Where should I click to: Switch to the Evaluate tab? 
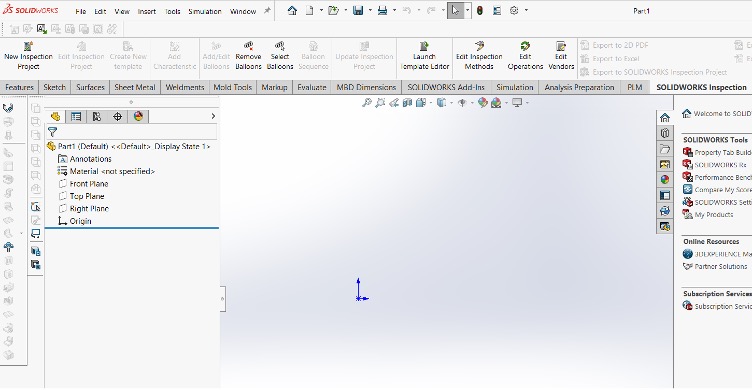312,87
